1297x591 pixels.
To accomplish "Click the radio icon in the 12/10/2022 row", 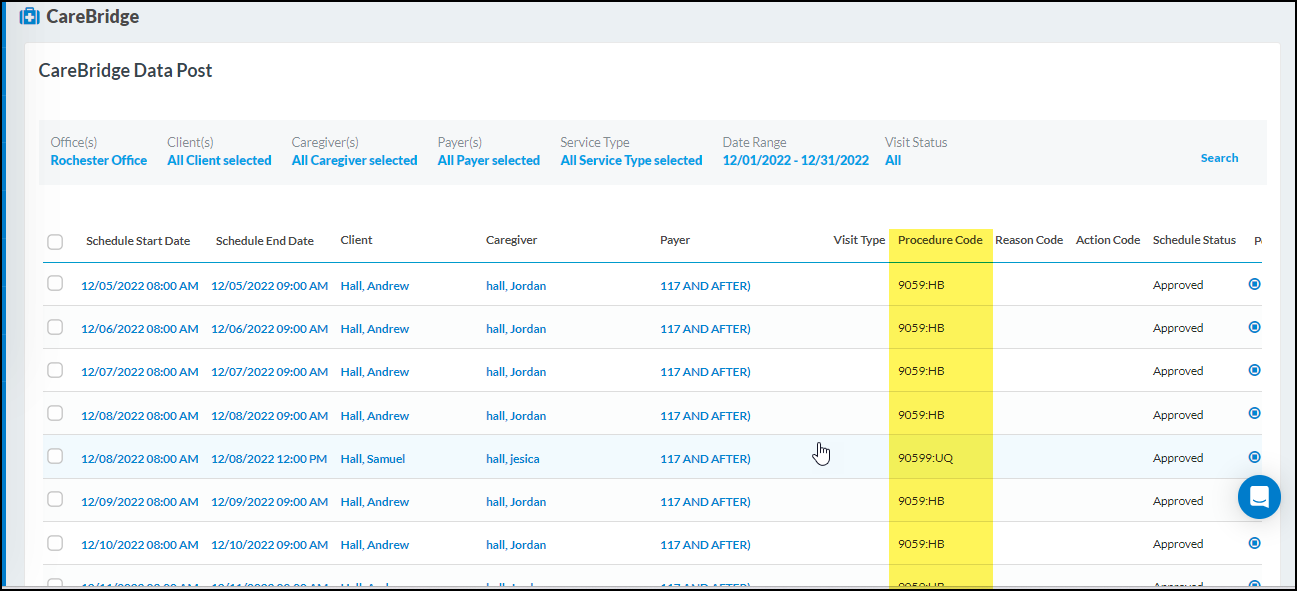I will click(1254, 543).
